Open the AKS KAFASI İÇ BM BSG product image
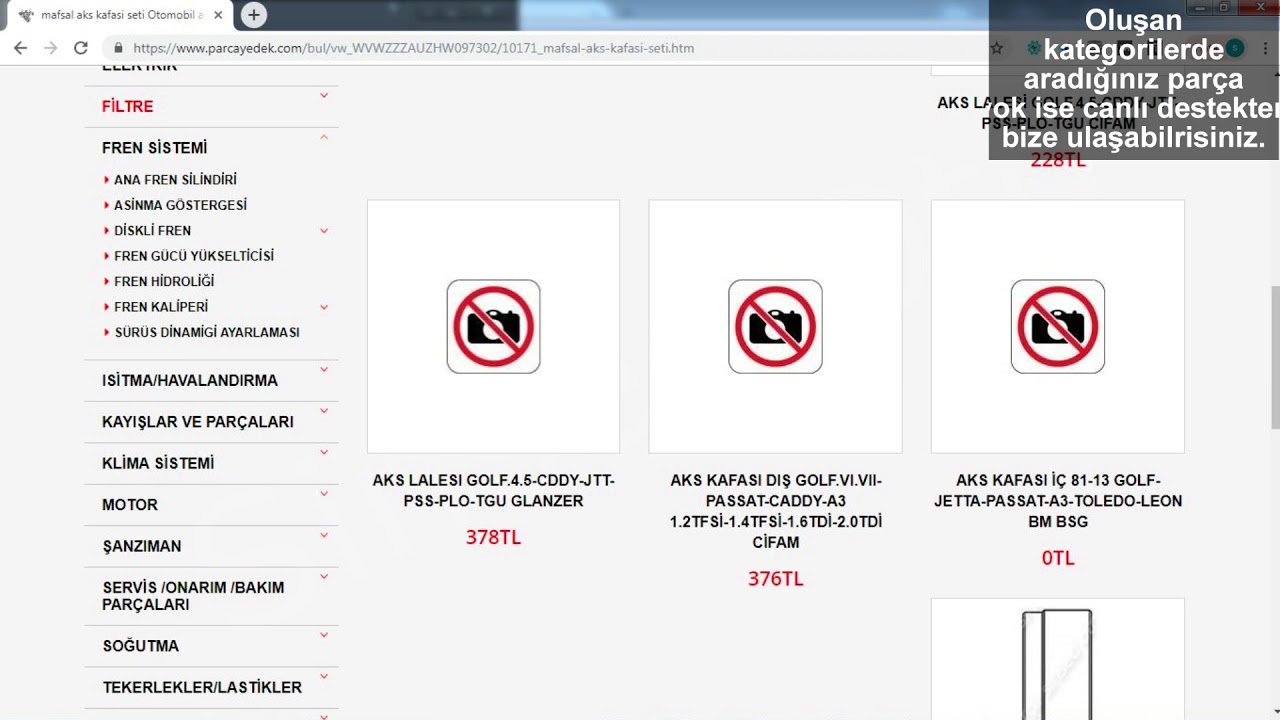This screenshot has height=720, width=1280. coord(1058,326)
